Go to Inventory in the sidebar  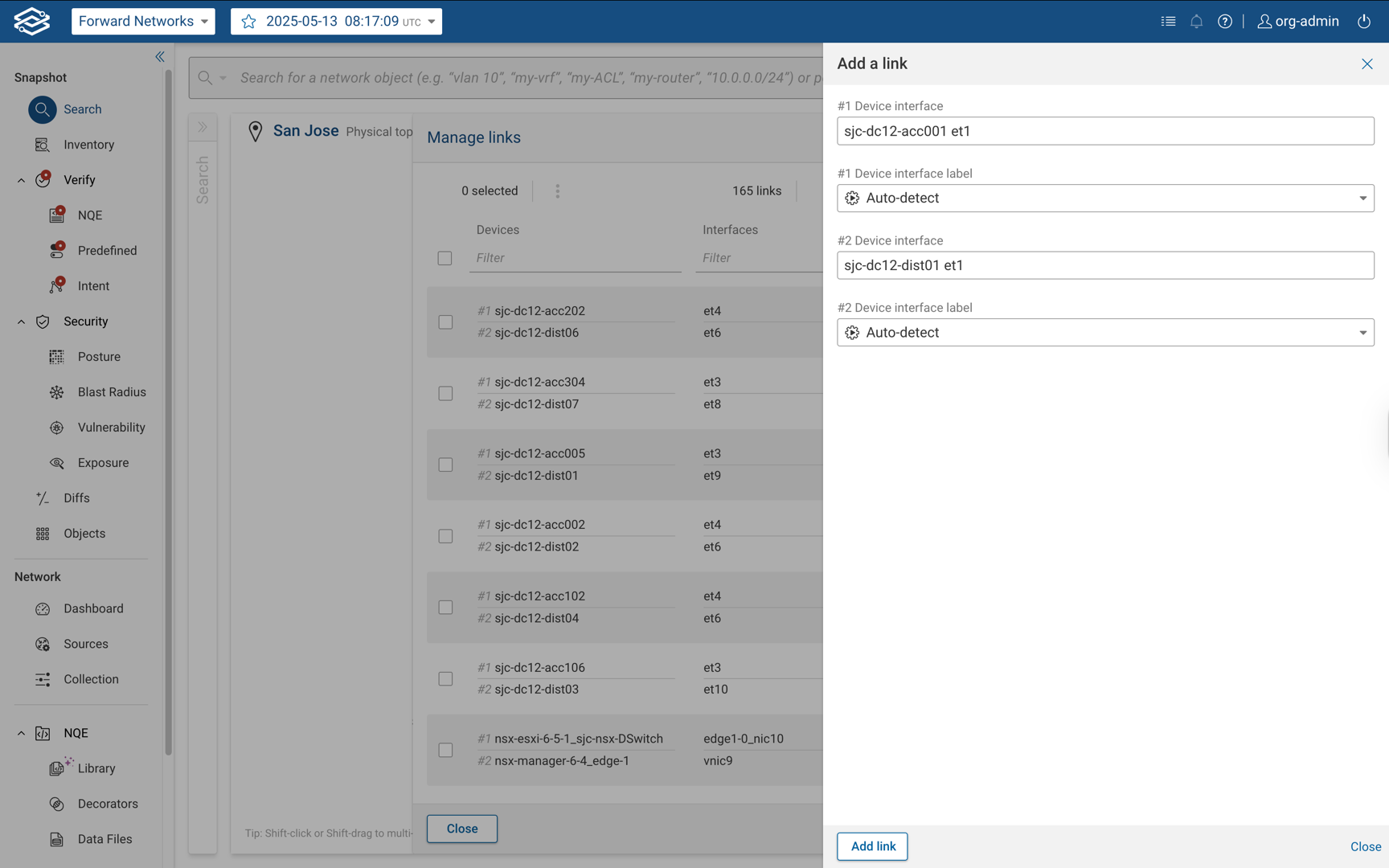88,145
